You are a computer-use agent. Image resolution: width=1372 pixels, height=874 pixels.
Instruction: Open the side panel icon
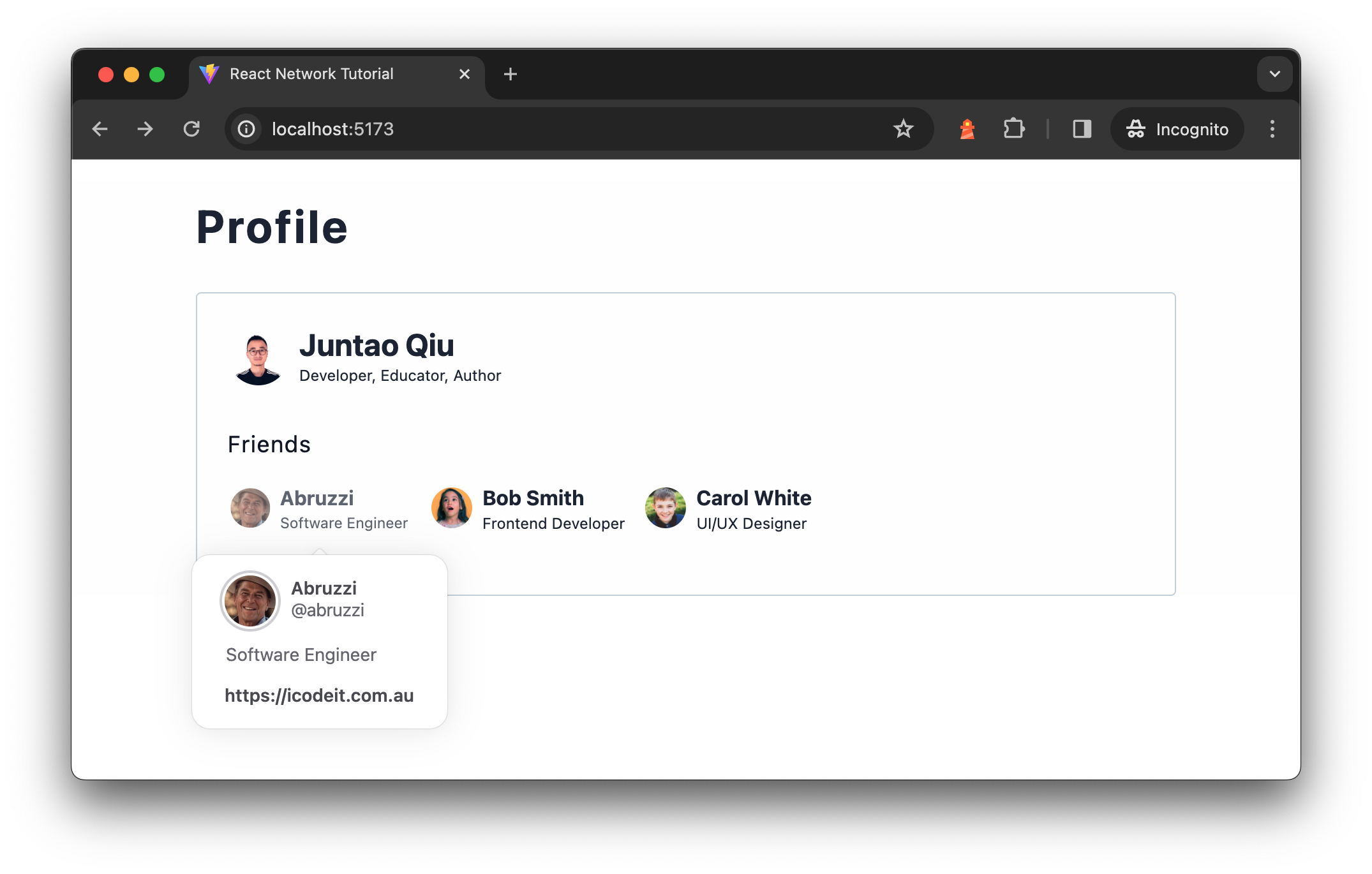tap(1081, 129)
